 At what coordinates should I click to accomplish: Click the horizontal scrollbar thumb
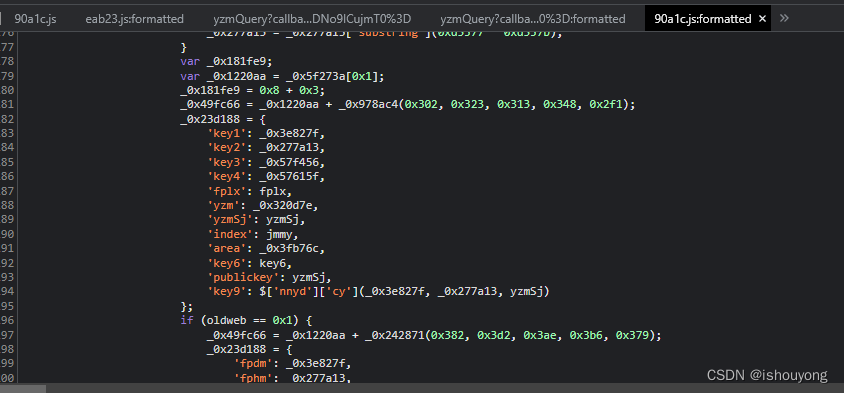[23, 389]
